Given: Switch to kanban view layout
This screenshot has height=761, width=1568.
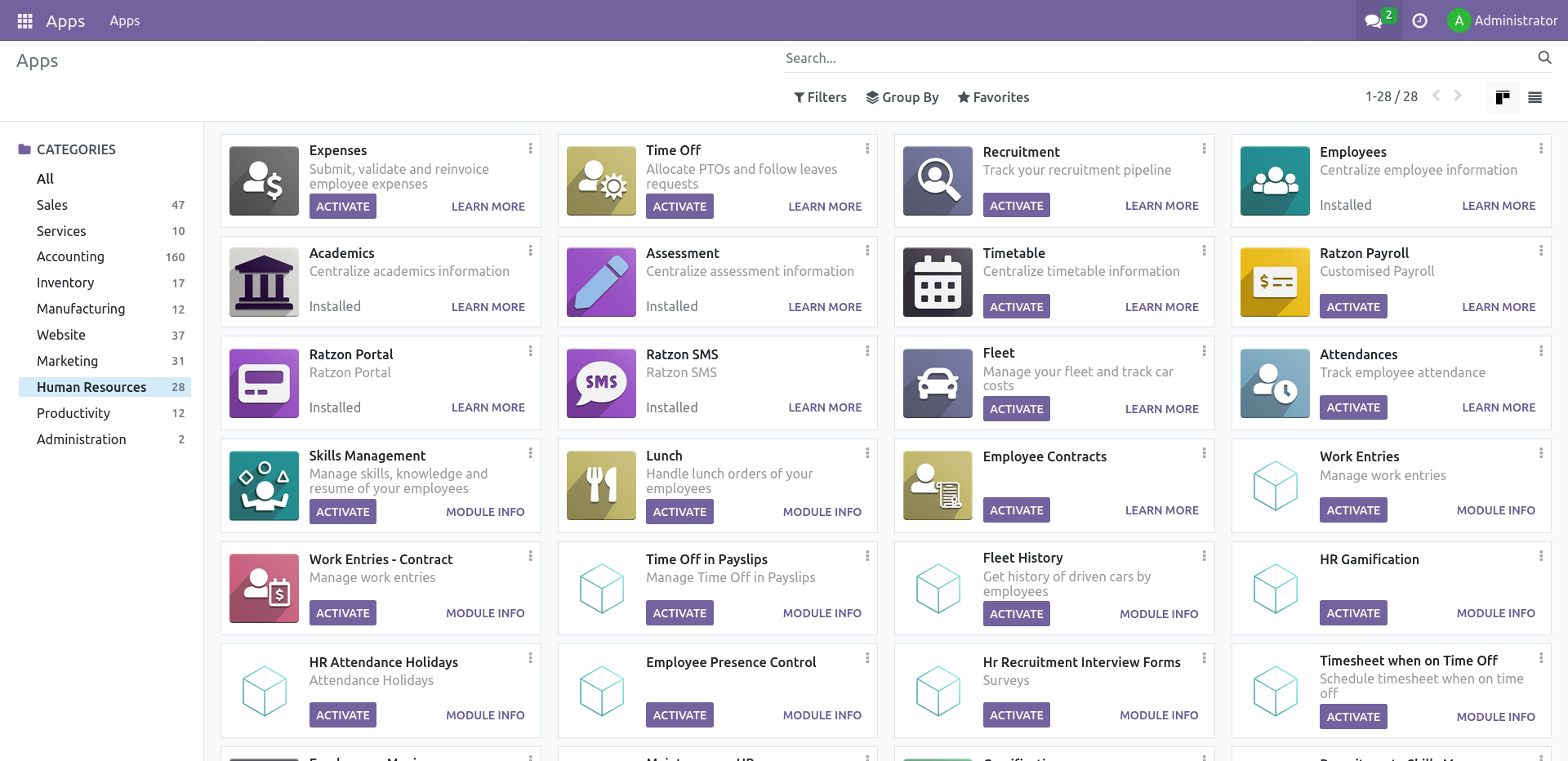Looking at the screenshot, I should pos(1502,97).
